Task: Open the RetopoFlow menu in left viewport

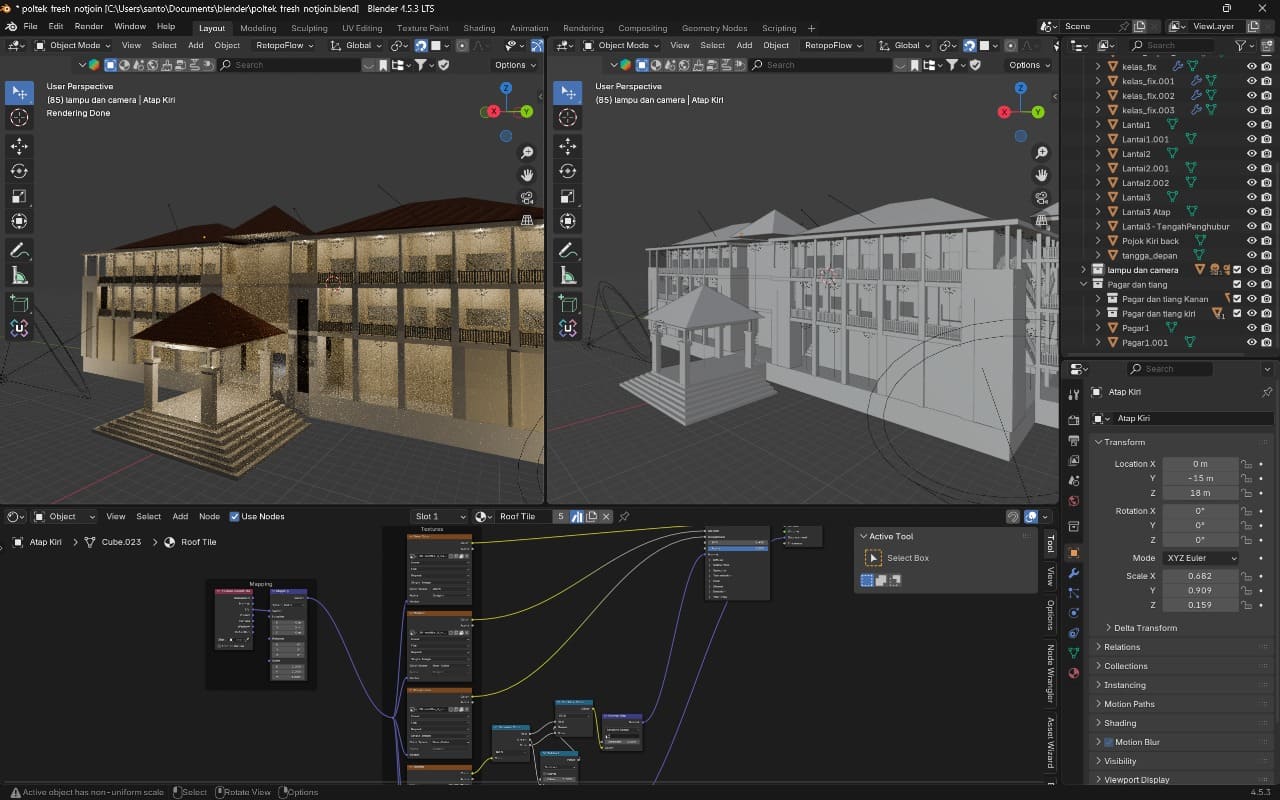Action: click(285, 45)
